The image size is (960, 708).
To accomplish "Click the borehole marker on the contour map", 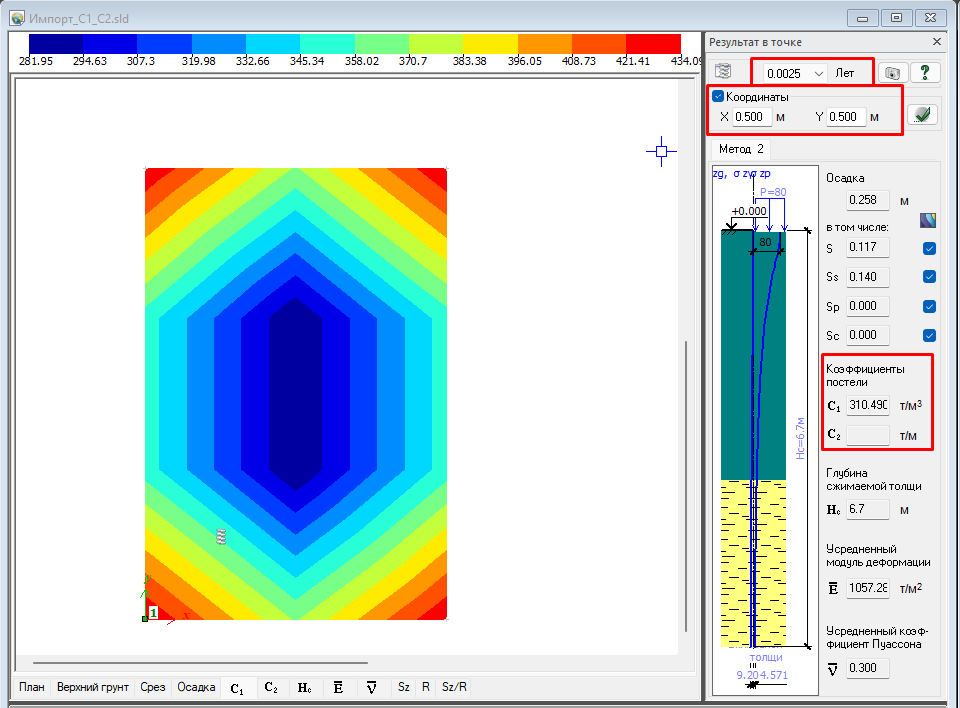I will pyautogui.click(x=222, y=537).
